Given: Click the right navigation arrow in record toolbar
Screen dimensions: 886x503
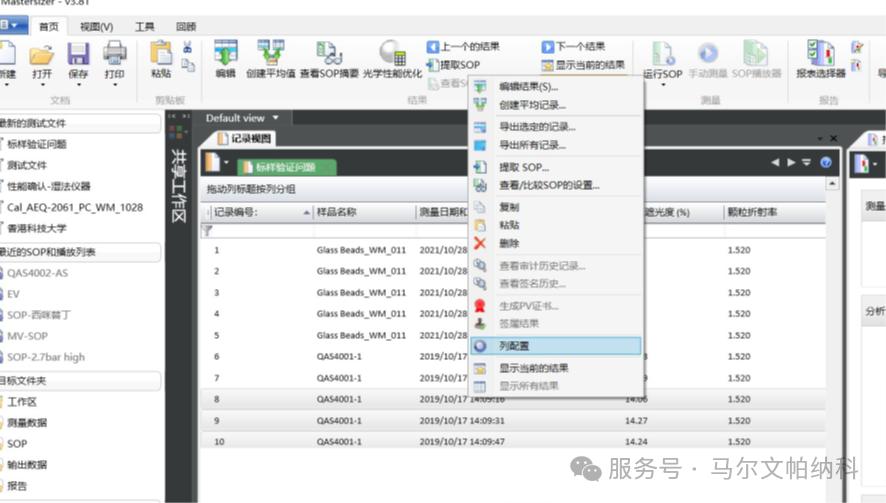Looking at the screenshot, I should click(x=791, y=162).
